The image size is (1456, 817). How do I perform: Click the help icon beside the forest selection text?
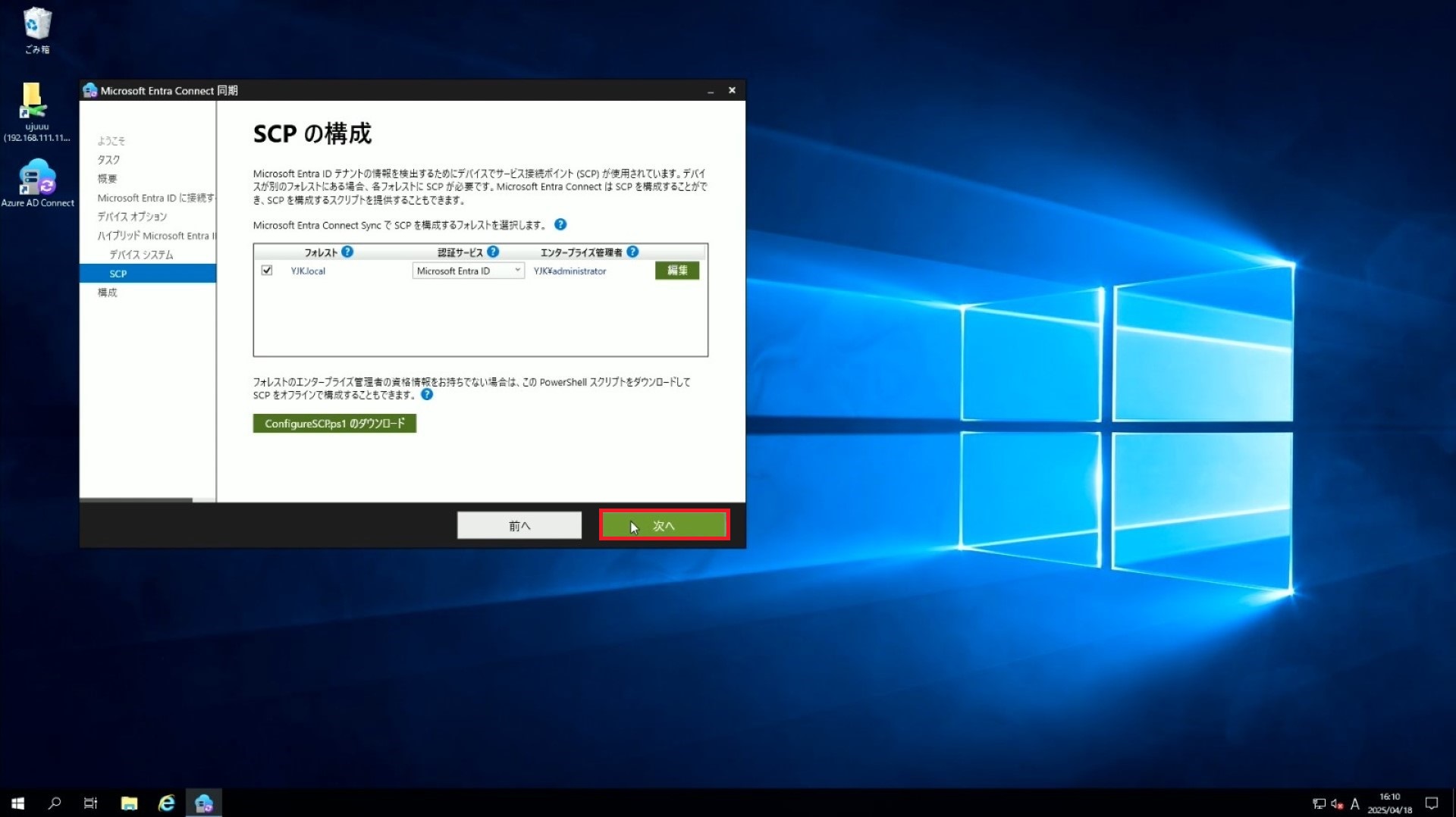560,224
